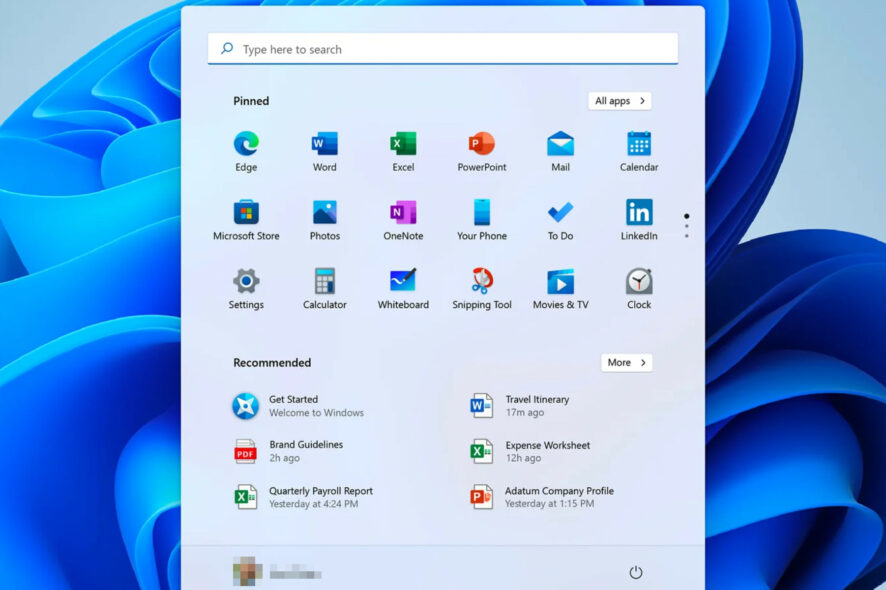This screenshot has height=590, width=886.
Task: Open Expense Worksheet file
Action: [530, 452]
